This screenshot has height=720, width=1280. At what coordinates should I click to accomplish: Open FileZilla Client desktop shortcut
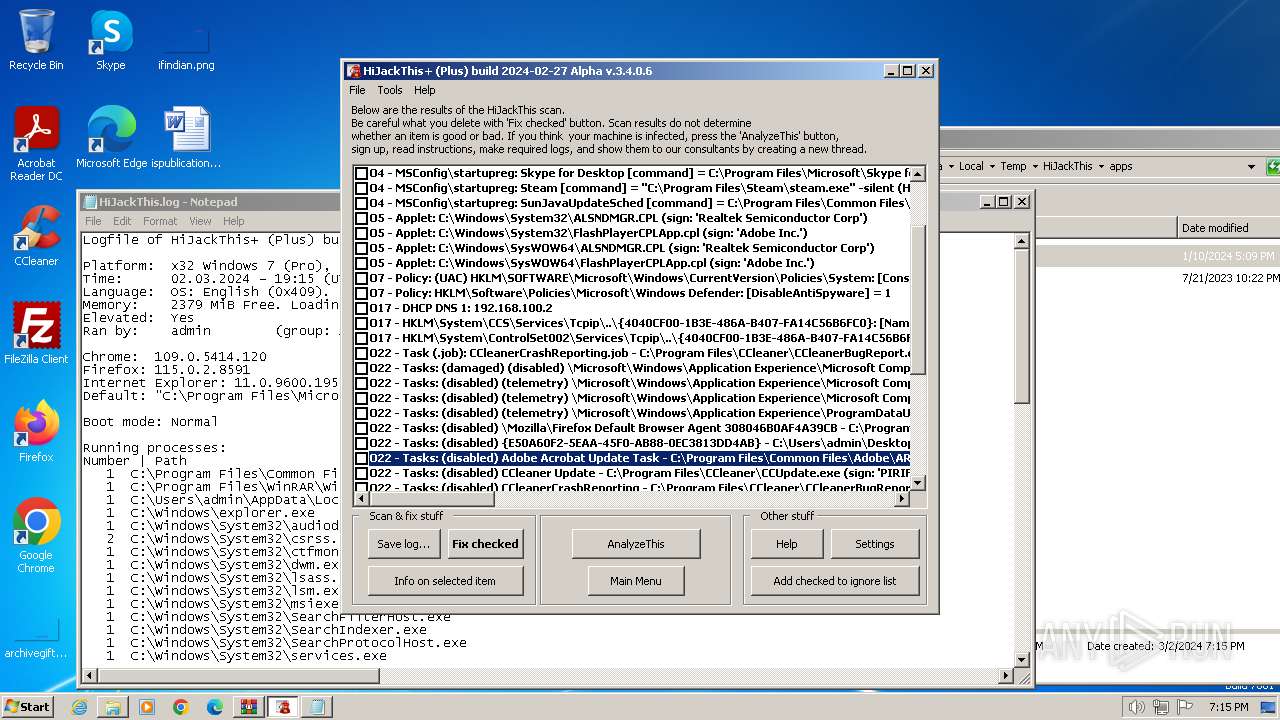[x=36, y=333]
